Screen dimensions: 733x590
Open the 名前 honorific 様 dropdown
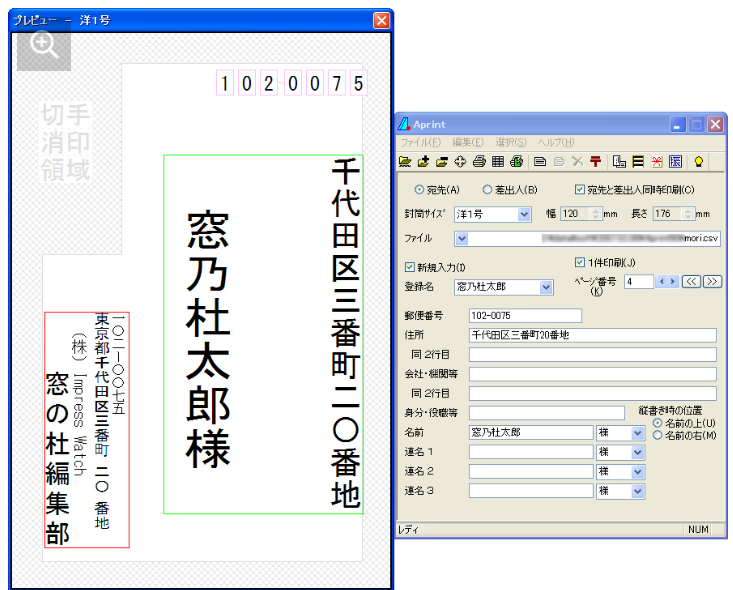point(638,433)
